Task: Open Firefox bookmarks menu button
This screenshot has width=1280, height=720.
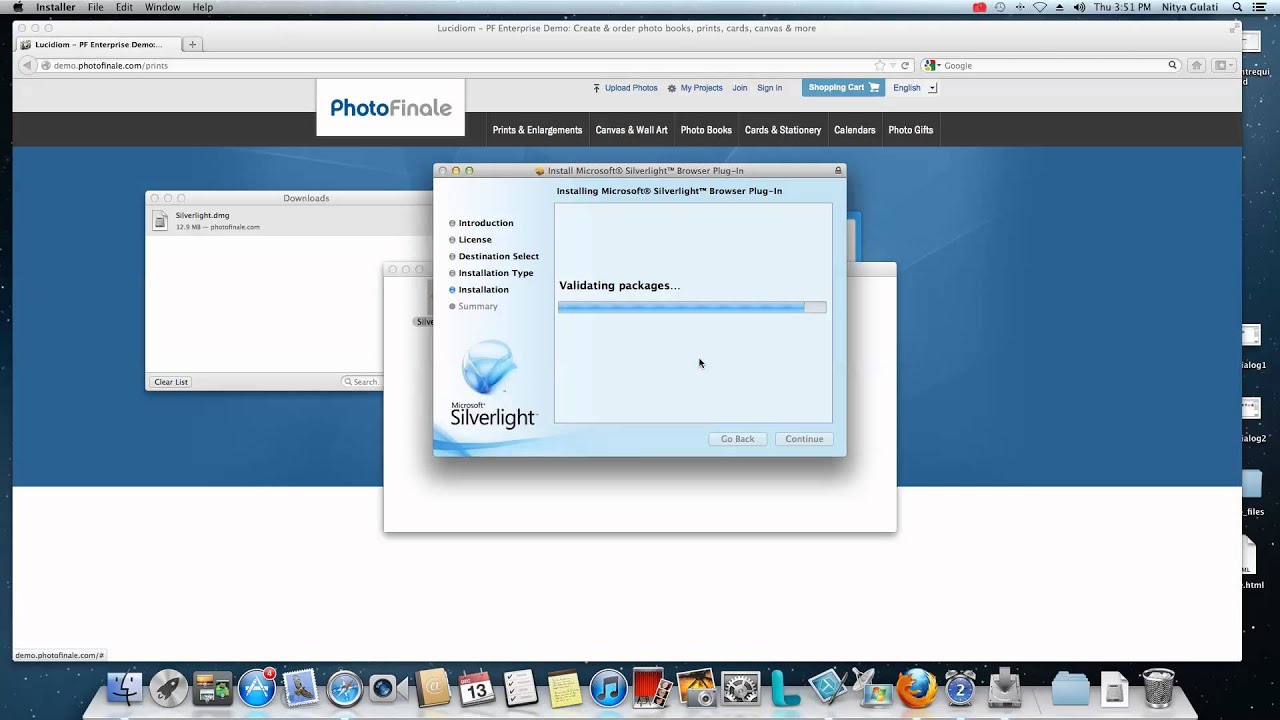Action: (1222, 65)
